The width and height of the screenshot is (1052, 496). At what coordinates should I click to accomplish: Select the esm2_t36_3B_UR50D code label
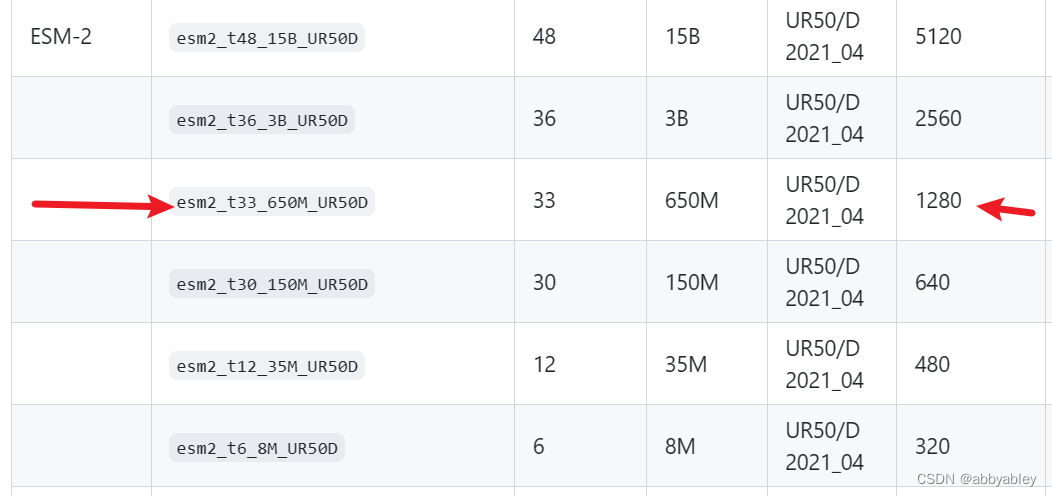click(262, 120)
